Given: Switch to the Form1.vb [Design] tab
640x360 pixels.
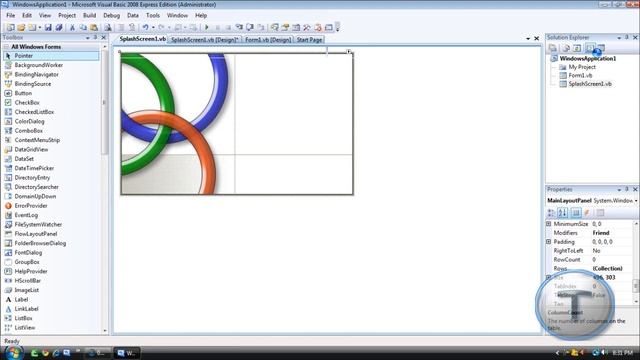Looking at the screenshot, I should [x=268, y=40].
